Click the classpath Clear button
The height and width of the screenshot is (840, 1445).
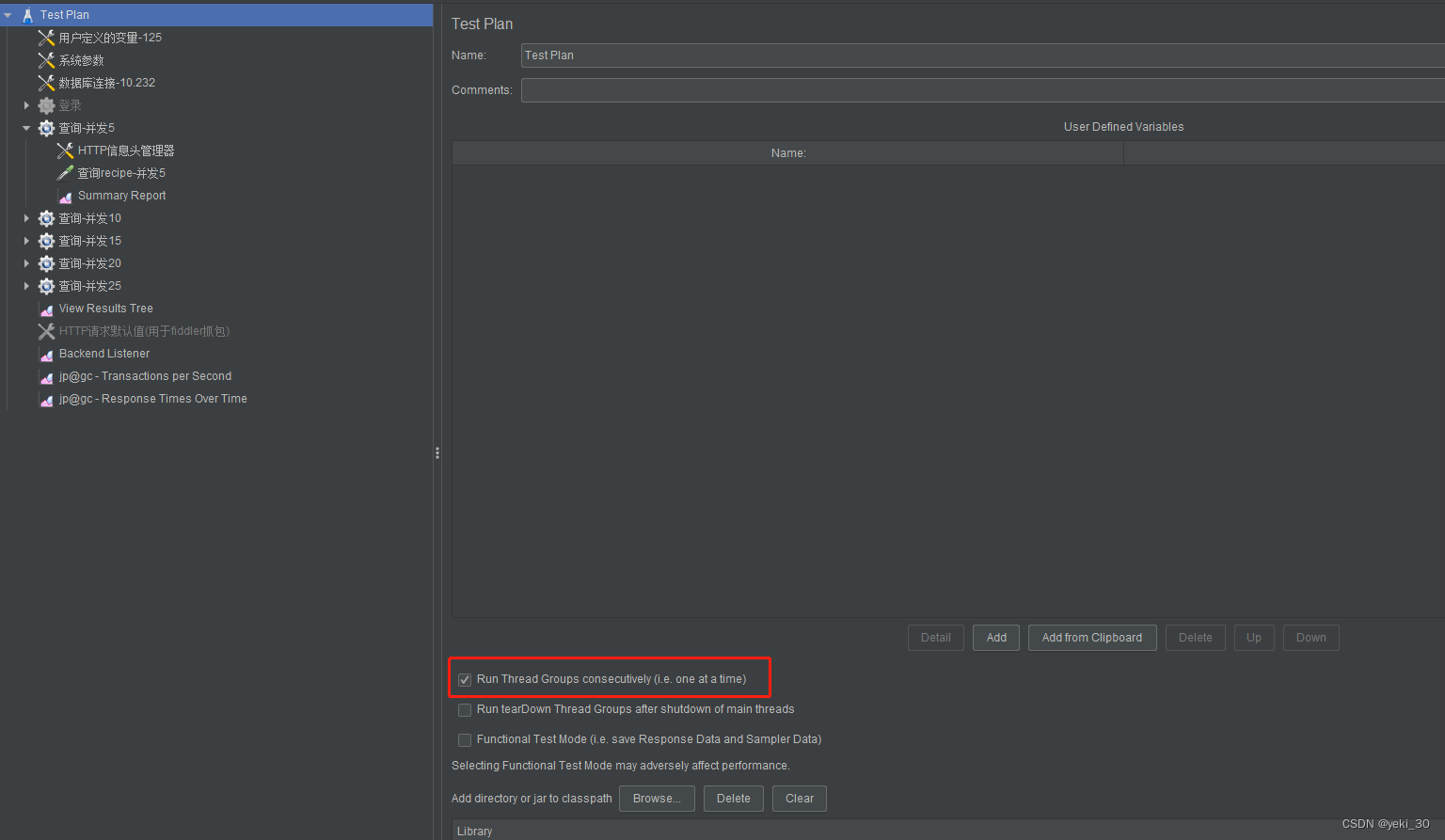[800, 799]
